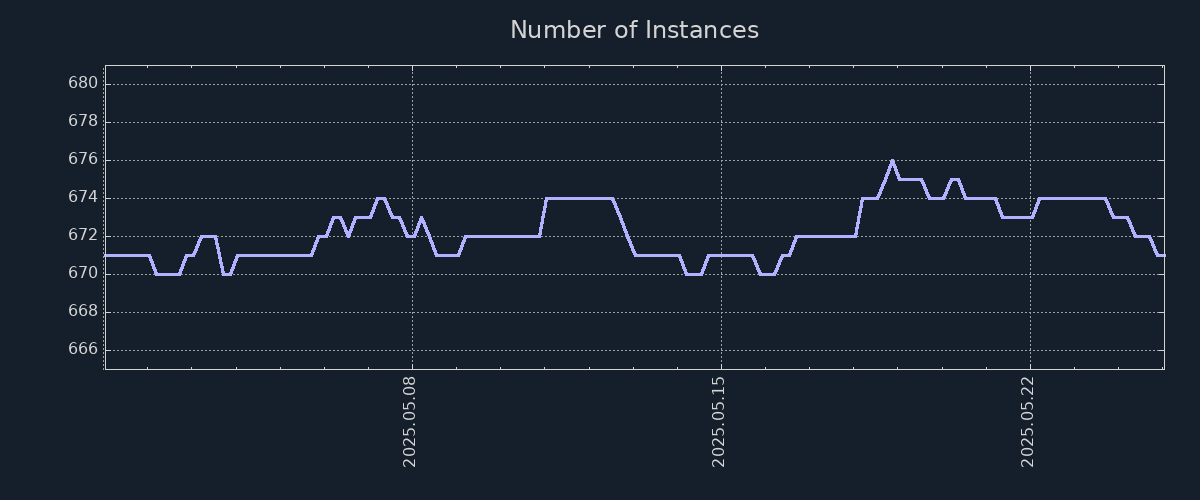Click the 2025.05.22 date label
Image resolution: width=1200 pixels, height=500 pixels.
coord(1028,422)
